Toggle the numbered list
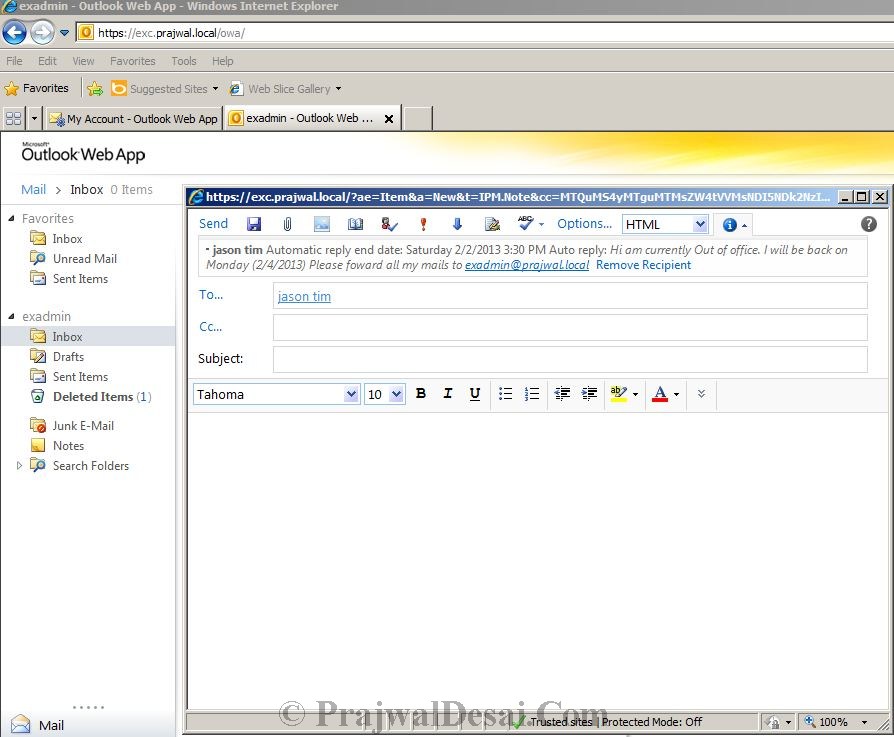 [x=532, y=394]
